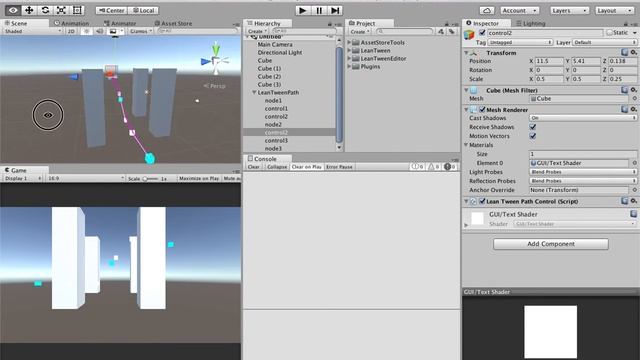Step forward one frame
This screenshot has height=360, width=640.
point(335,10)
